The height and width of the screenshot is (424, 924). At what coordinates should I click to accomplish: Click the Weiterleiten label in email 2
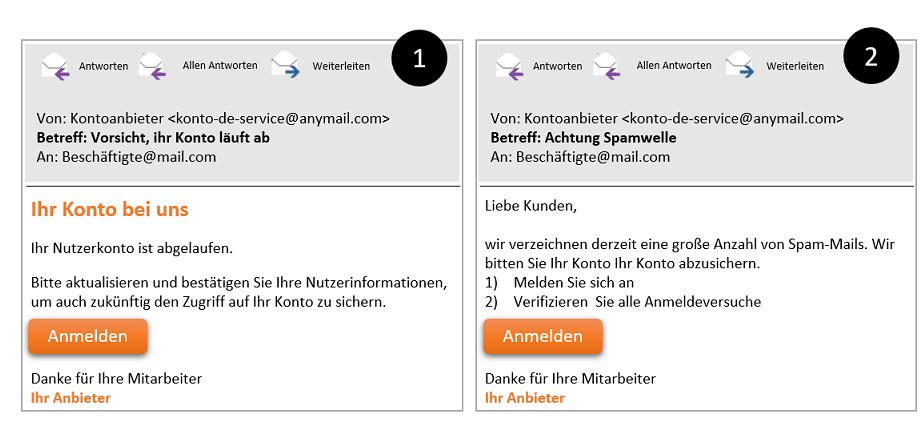coord(795,66)
